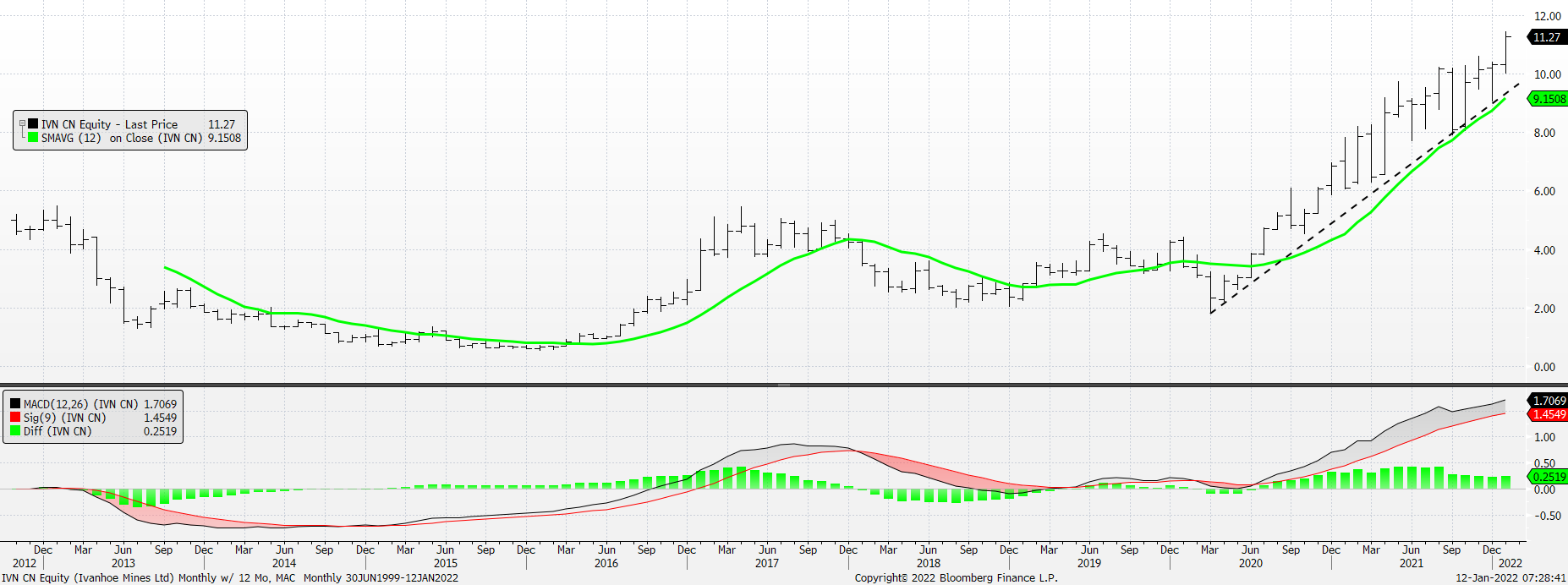
Task: Click the 2020 year label on time axis
Action: click(1250, 563)
